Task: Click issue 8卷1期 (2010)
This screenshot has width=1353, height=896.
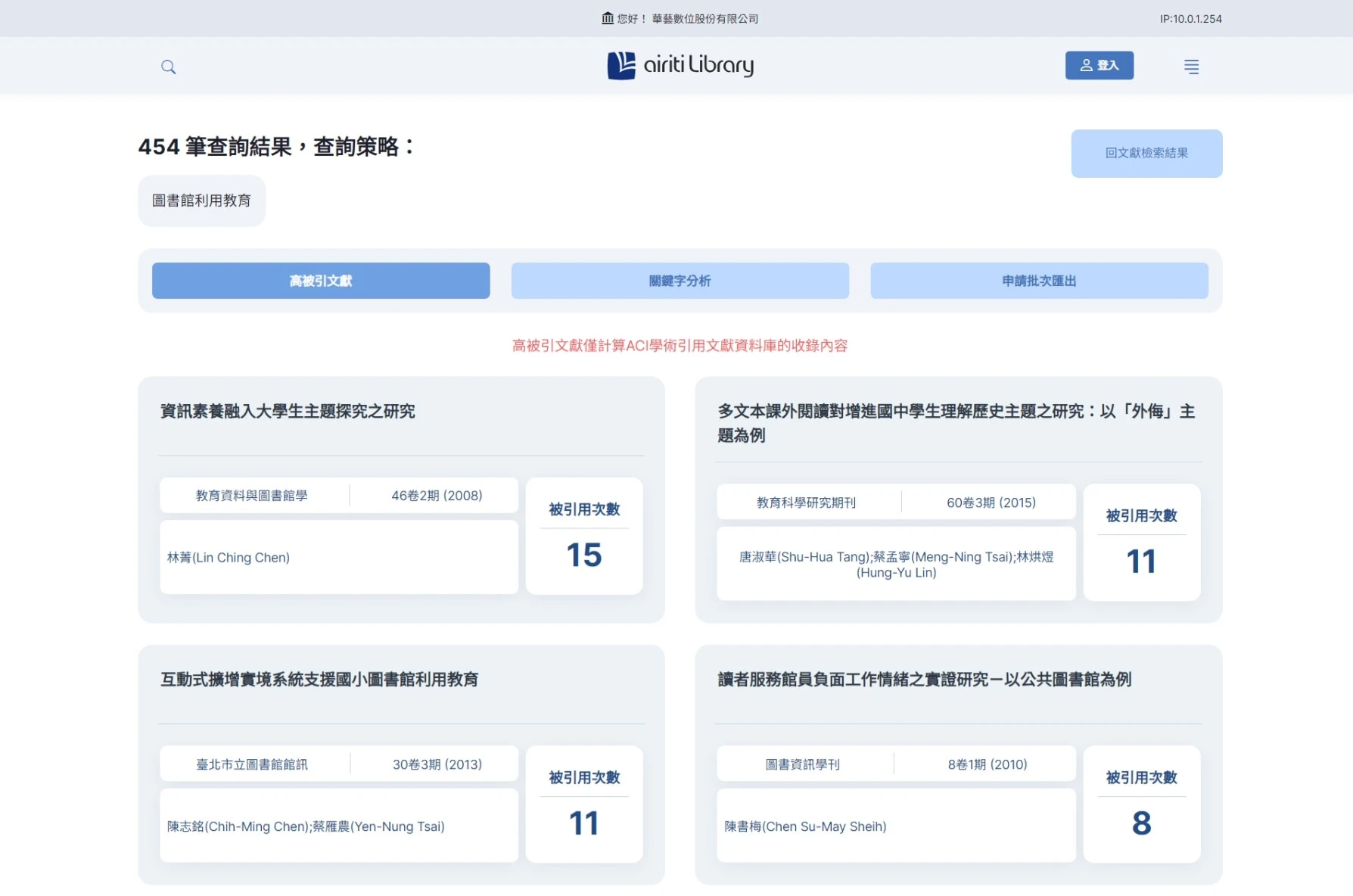Action: [988, 764]
